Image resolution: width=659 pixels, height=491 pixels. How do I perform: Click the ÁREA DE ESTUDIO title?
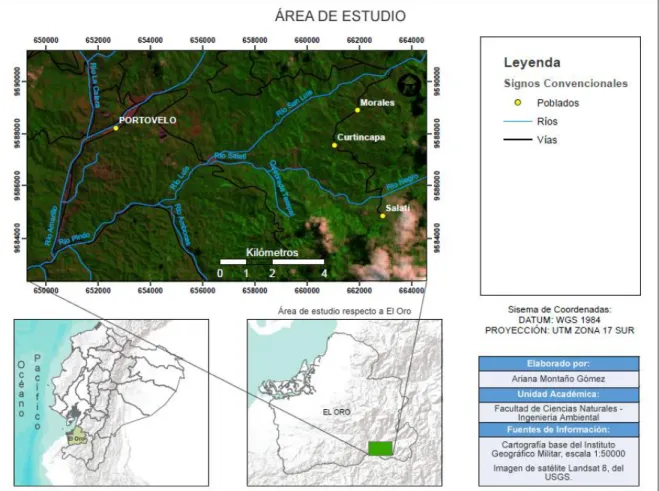coord(340,16)
